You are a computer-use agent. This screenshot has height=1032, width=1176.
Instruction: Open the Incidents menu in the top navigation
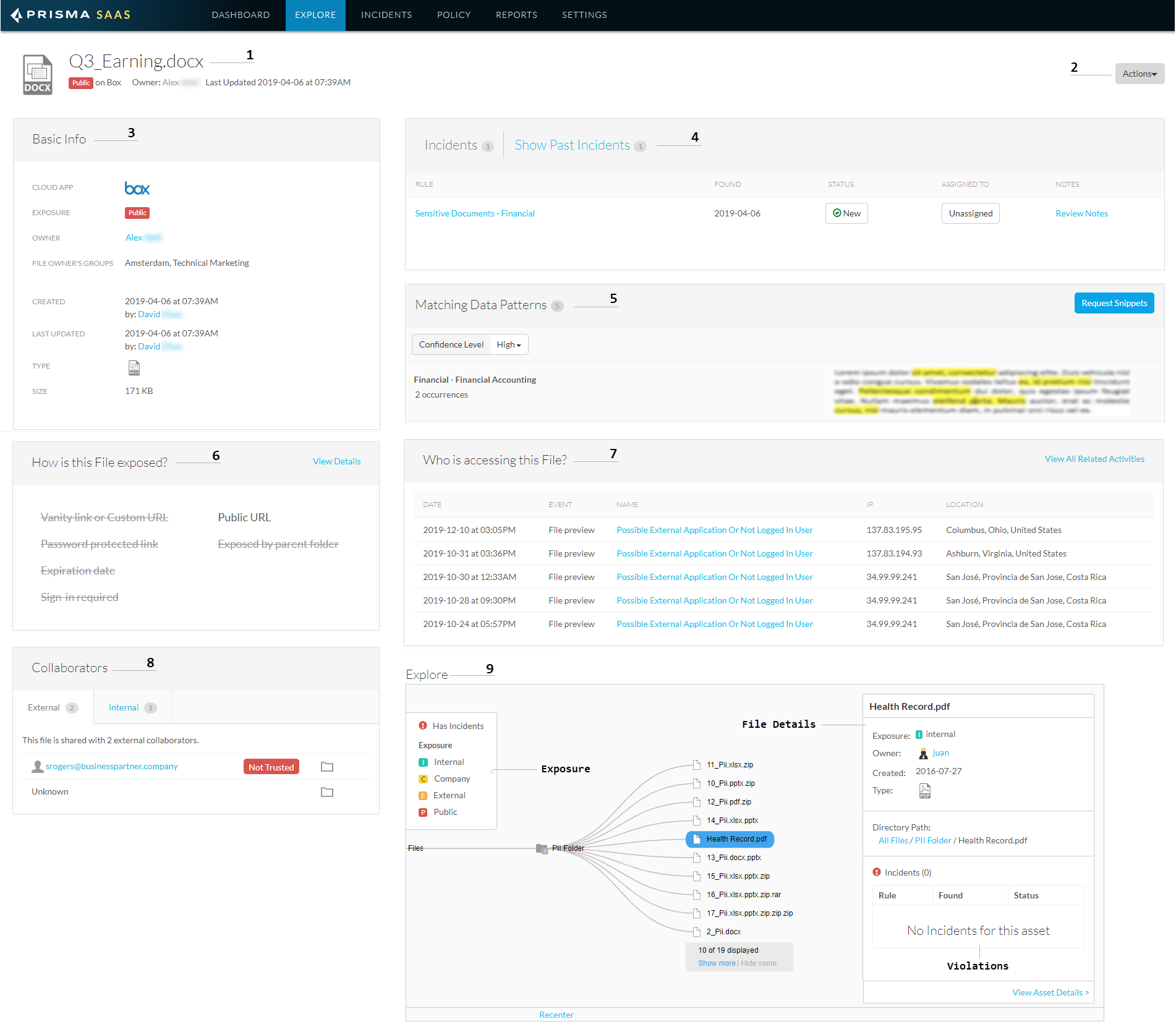point(386,15)
